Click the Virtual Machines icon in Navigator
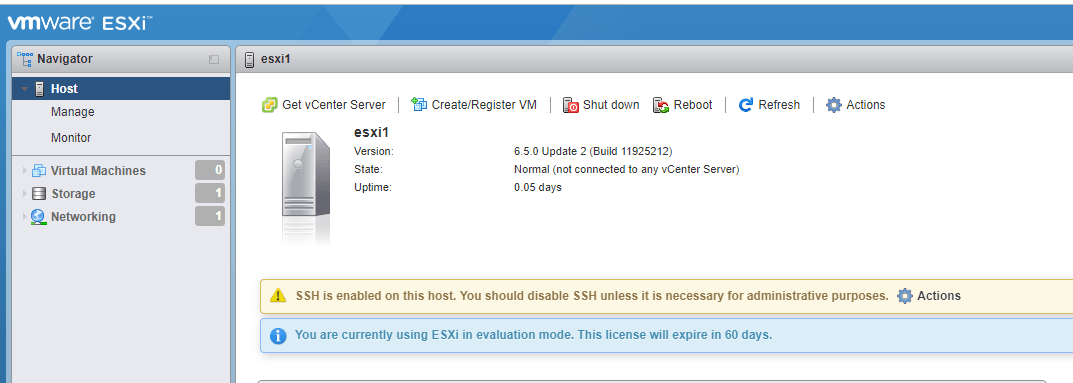The height and width of the screenshot is (383, 1073). pyautogui.click(x=39, y=170)
